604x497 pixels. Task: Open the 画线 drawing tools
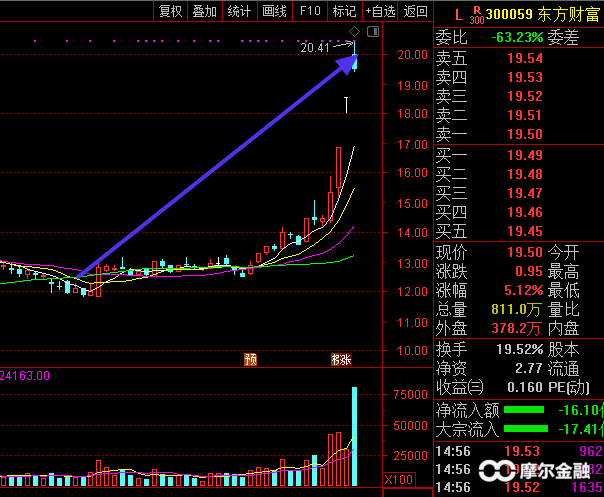click(274, 11)
